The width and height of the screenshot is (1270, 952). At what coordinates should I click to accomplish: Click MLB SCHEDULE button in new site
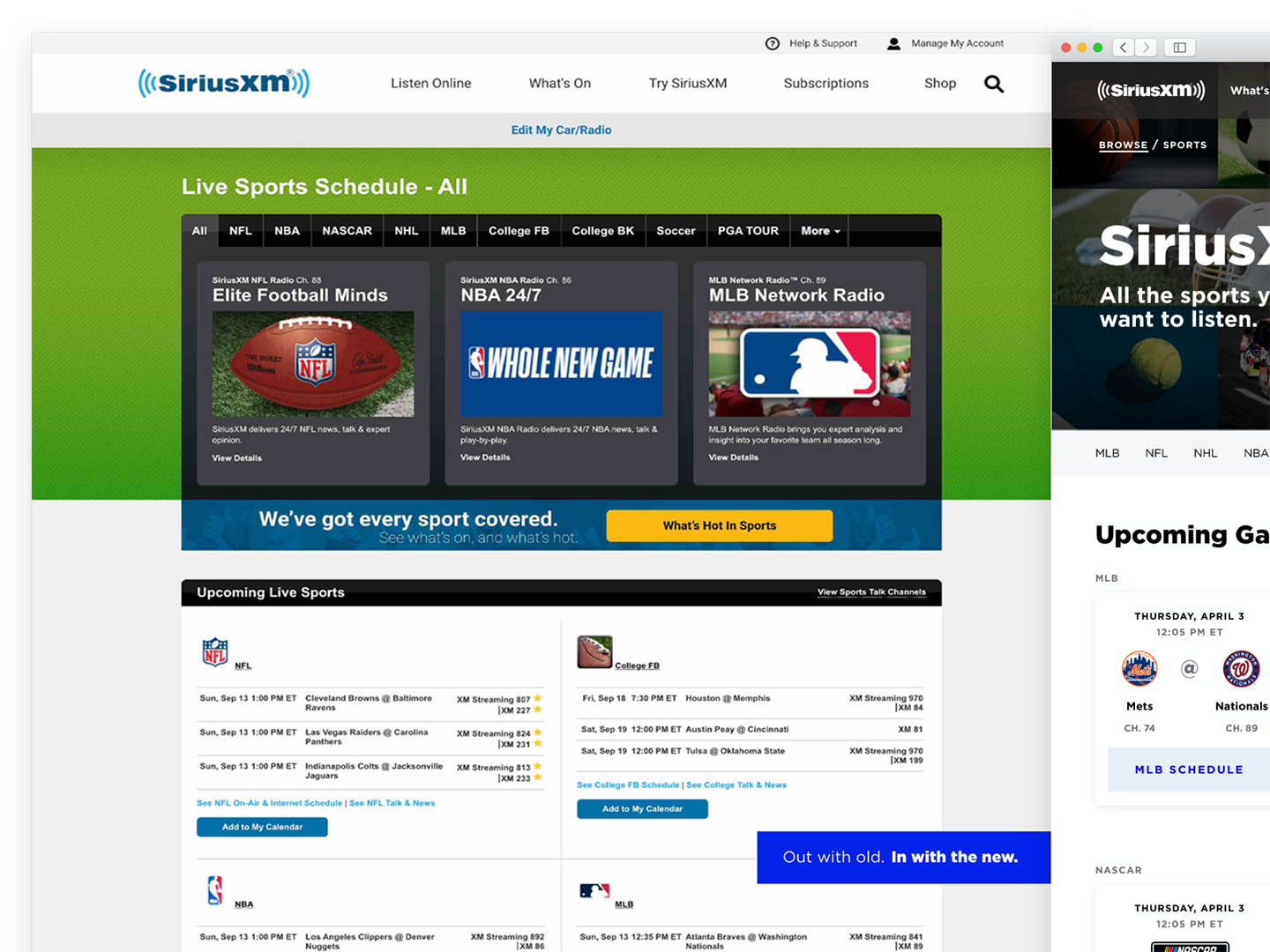point(1189,770)
